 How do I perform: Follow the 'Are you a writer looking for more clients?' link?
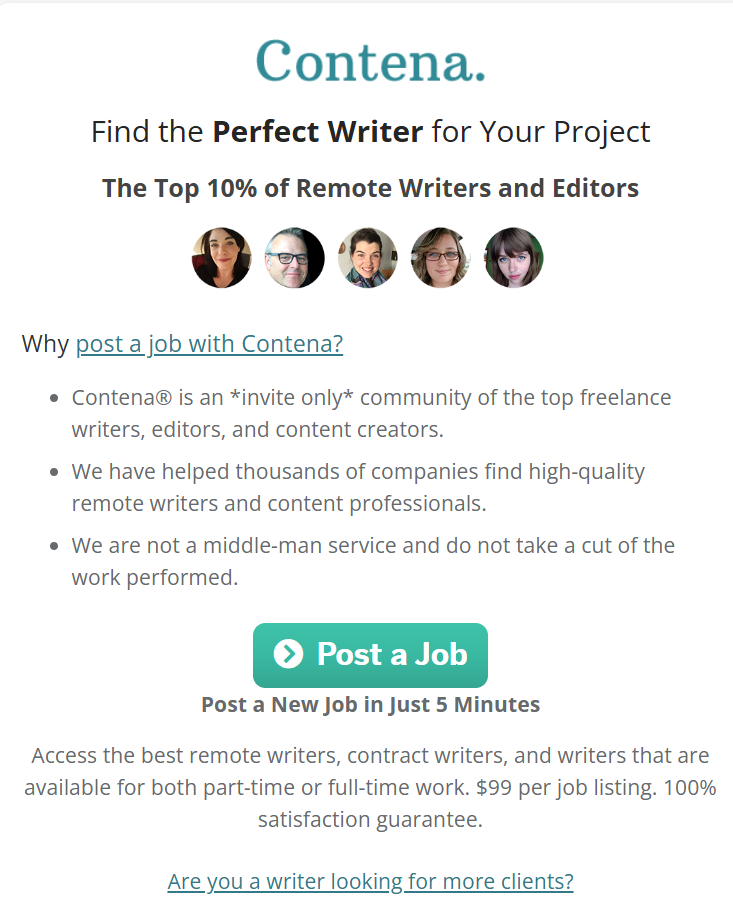(x=371, y=881)
